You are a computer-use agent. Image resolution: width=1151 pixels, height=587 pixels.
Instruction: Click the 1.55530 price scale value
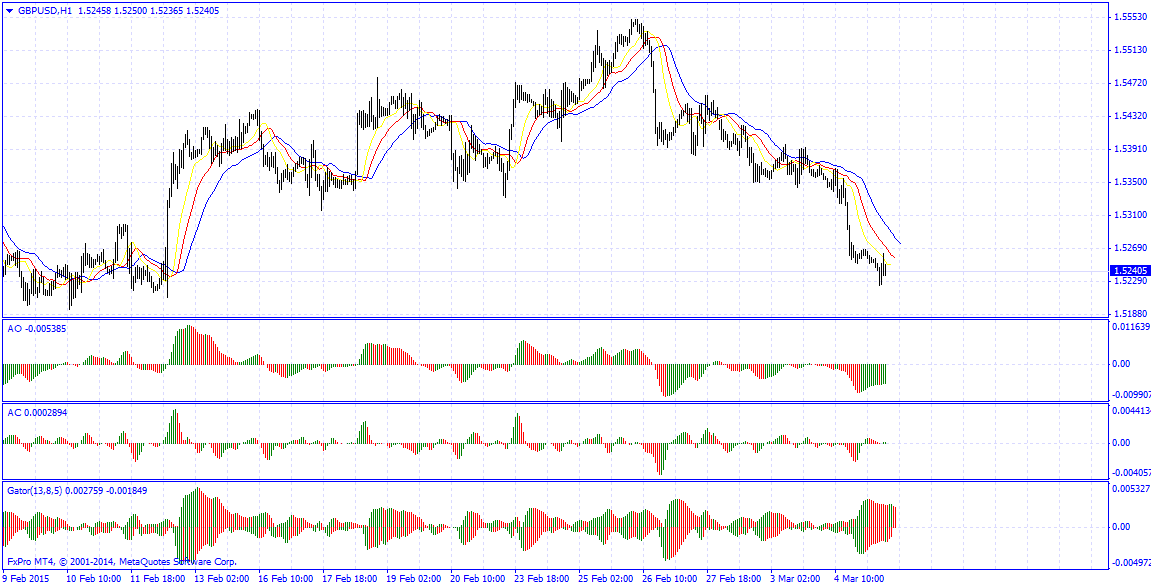pyautogui.click(x=1131, y=17)
